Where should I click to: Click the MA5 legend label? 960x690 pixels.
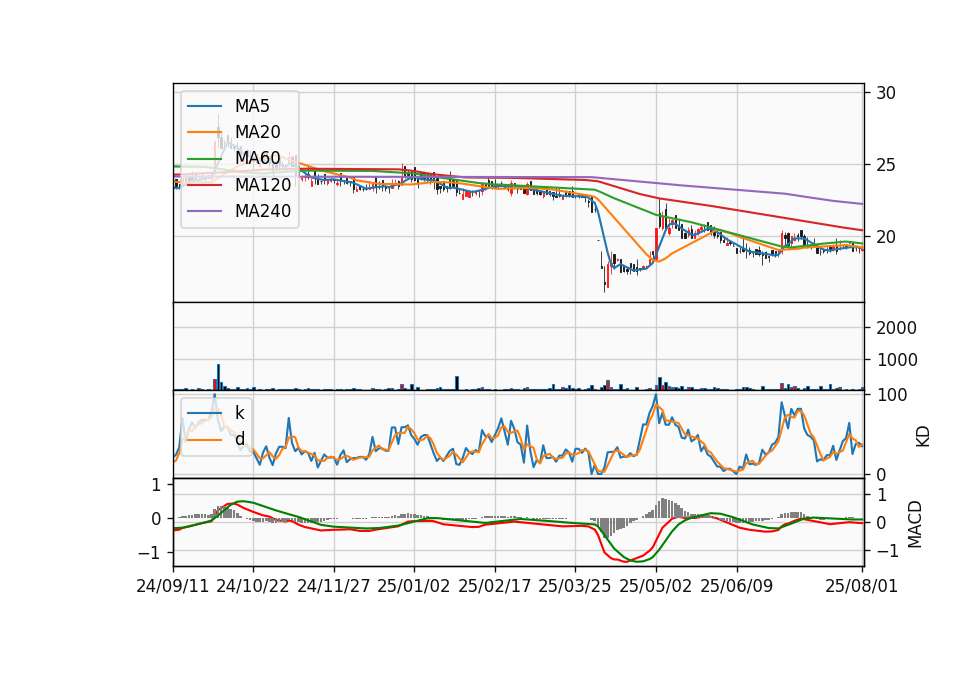point(252,106)
